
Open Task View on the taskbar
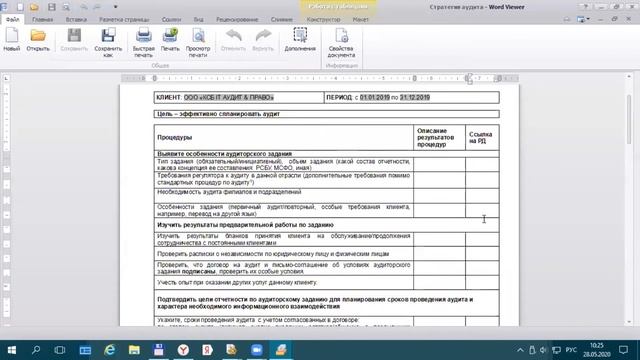coord(60,350)
